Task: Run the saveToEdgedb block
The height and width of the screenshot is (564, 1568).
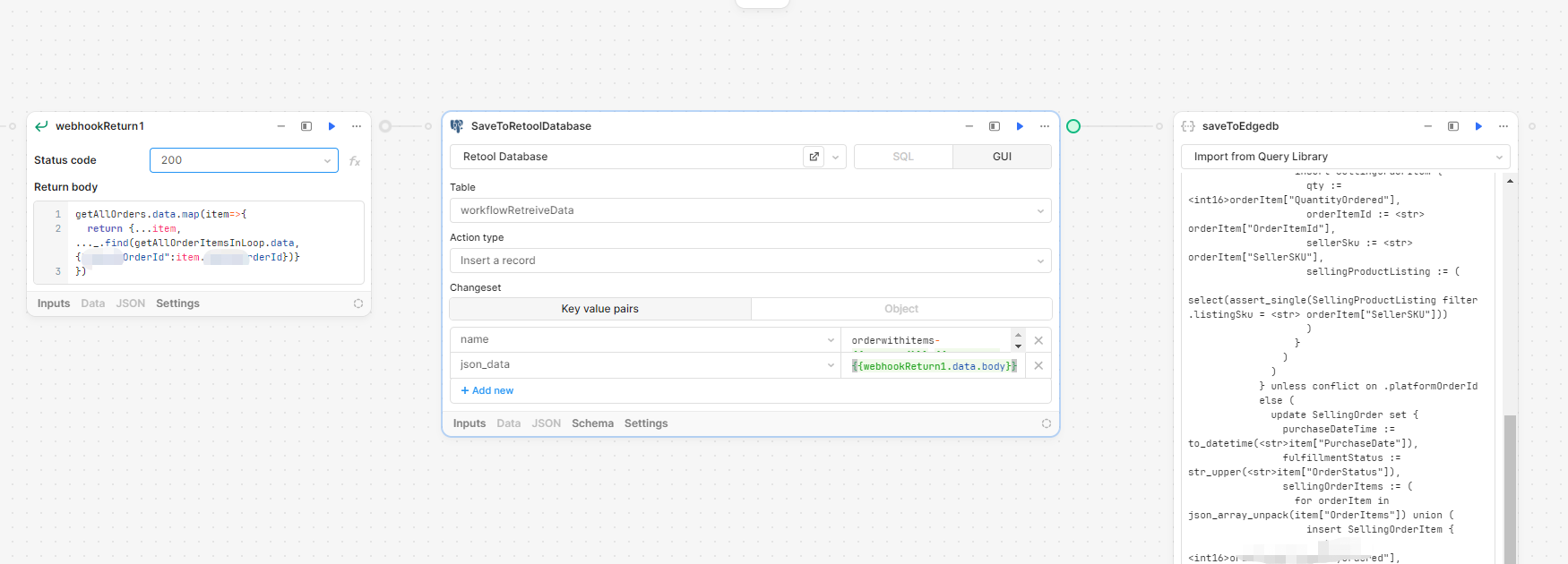Action: pyautogui.click(x=1478, y=126)
